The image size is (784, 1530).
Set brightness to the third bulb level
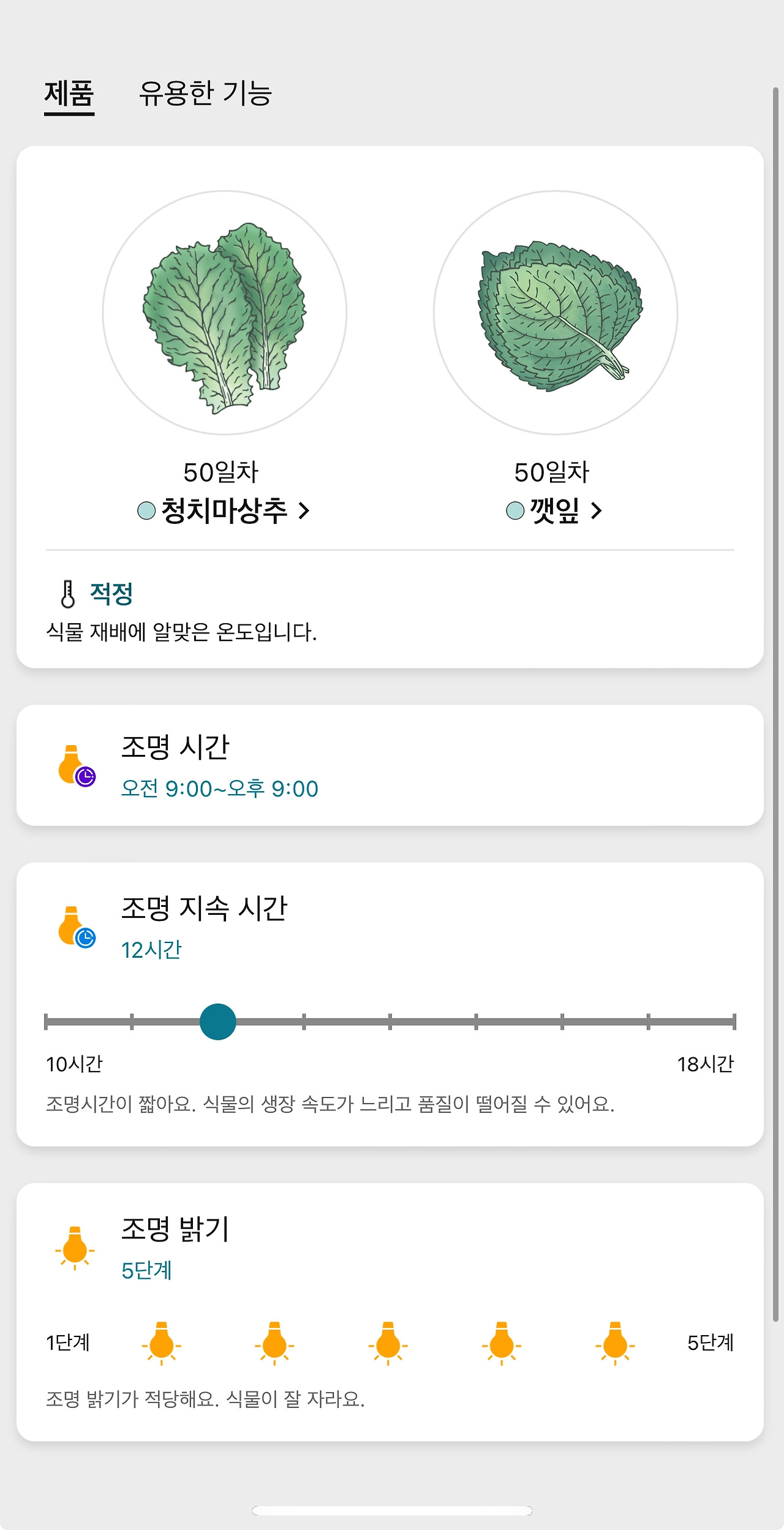pyautogui.click(x=388, y=1343)
